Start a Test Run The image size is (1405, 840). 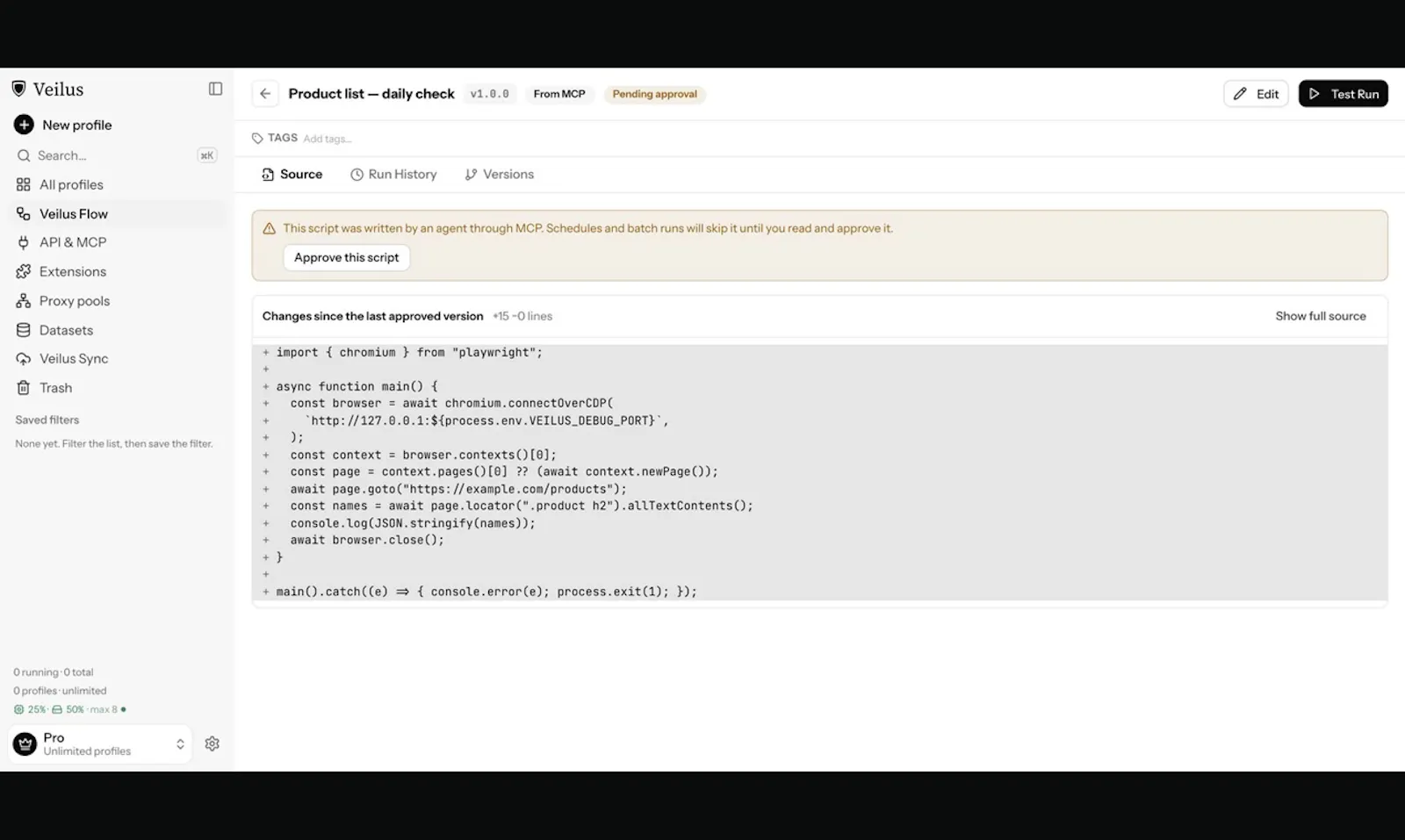(1343, 94)
